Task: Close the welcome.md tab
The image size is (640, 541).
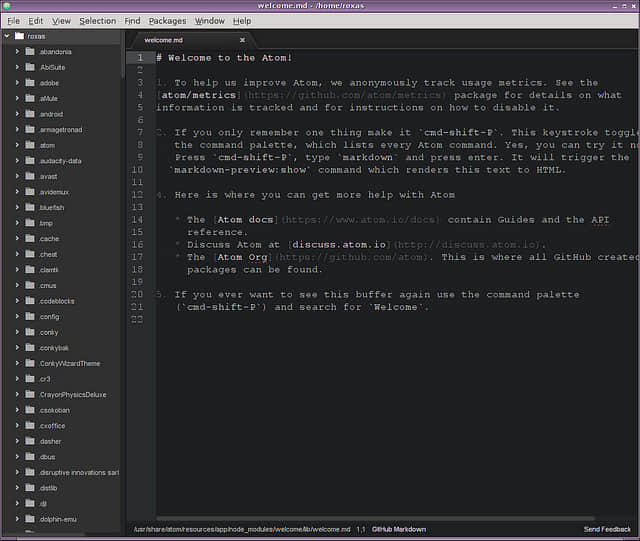Action: (x=242, y=40)
